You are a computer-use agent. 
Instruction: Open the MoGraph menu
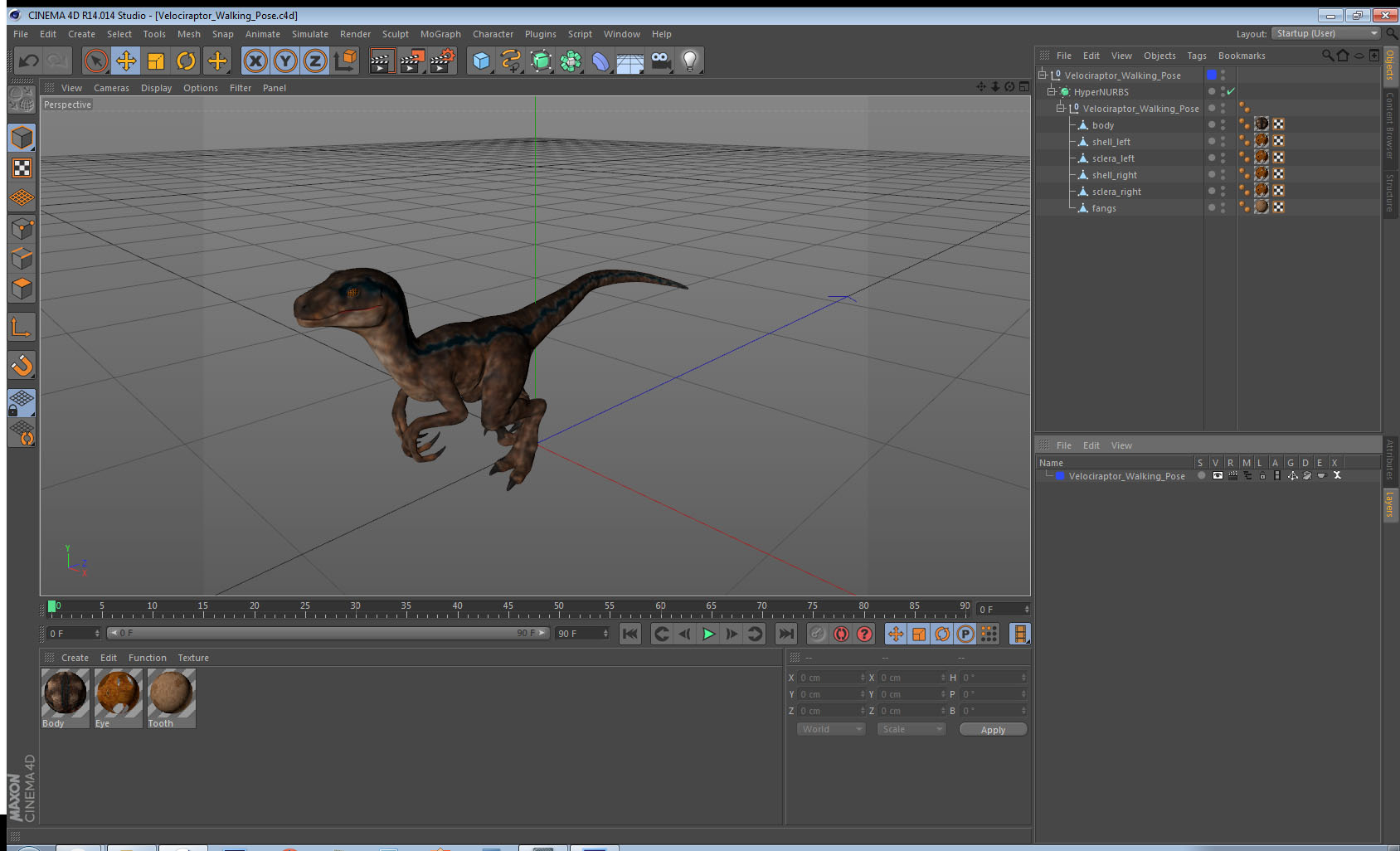pos(440,34)
